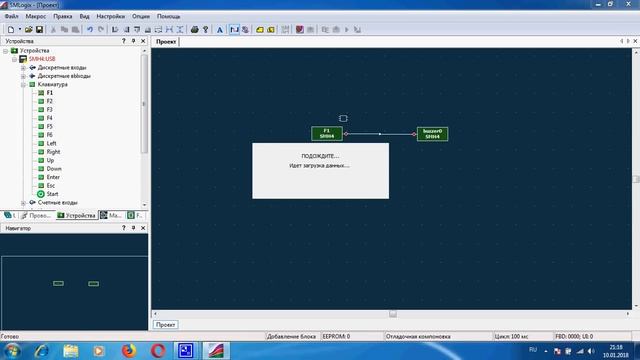Select the Left key in tree
This screenshot has width=640, height=360.
click(x=51, y=144)
